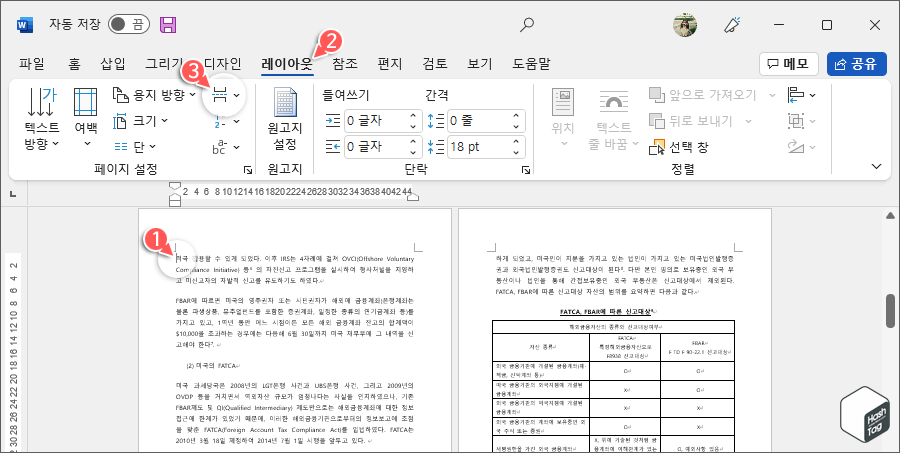Screen dimensions: 900x453
Task: Open the 파일 (File) tab
Action: 32,64
